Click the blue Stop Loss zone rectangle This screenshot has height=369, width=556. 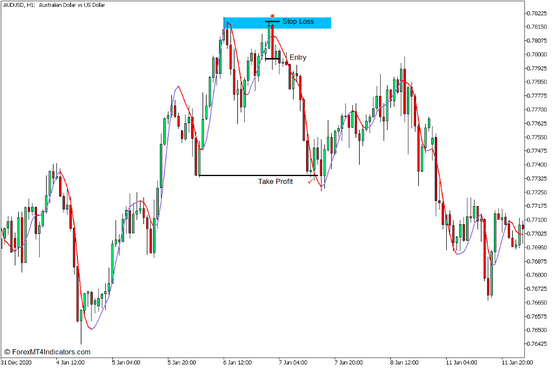(x=277, y=23)
